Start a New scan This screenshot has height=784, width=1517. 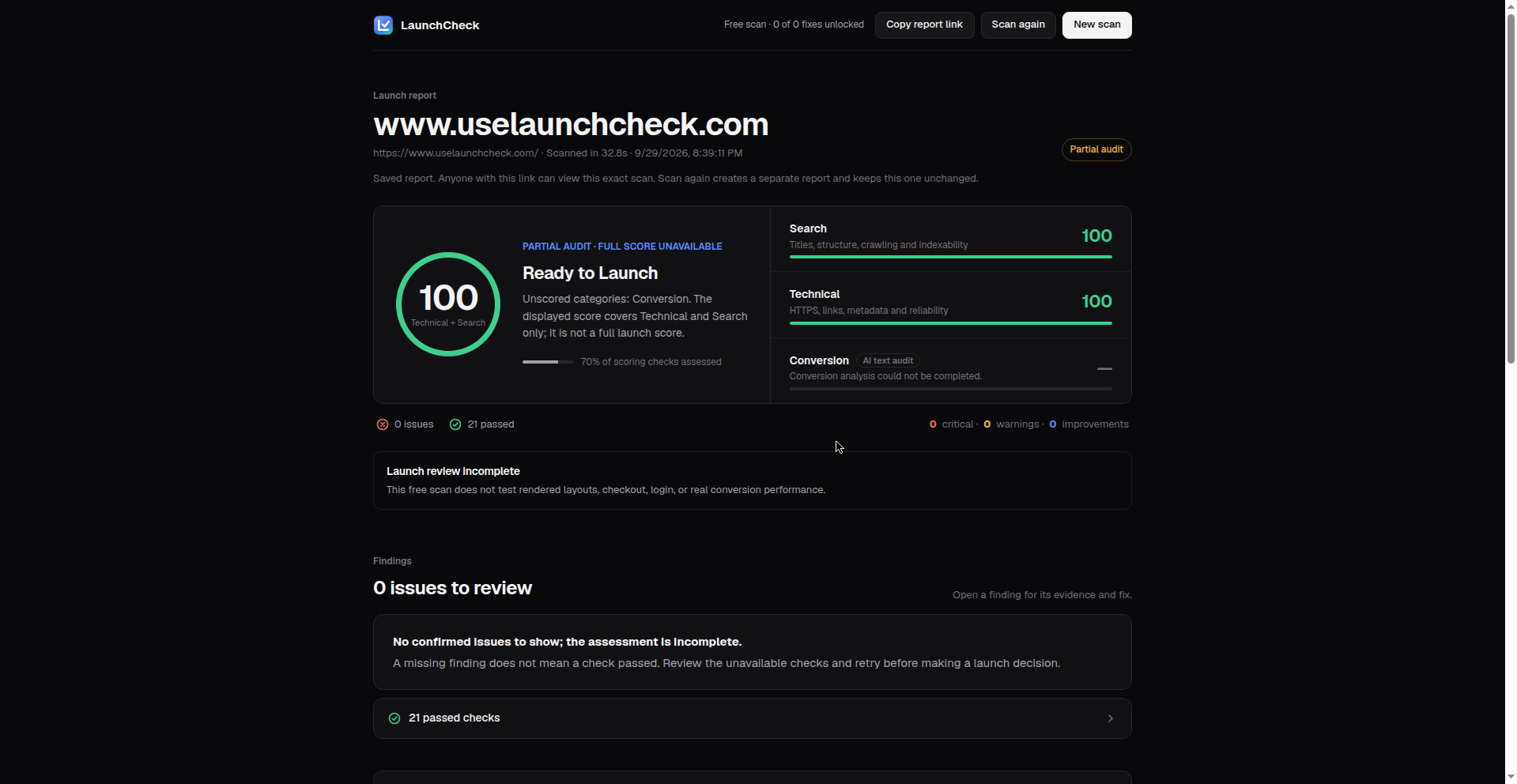(1097, 24)
